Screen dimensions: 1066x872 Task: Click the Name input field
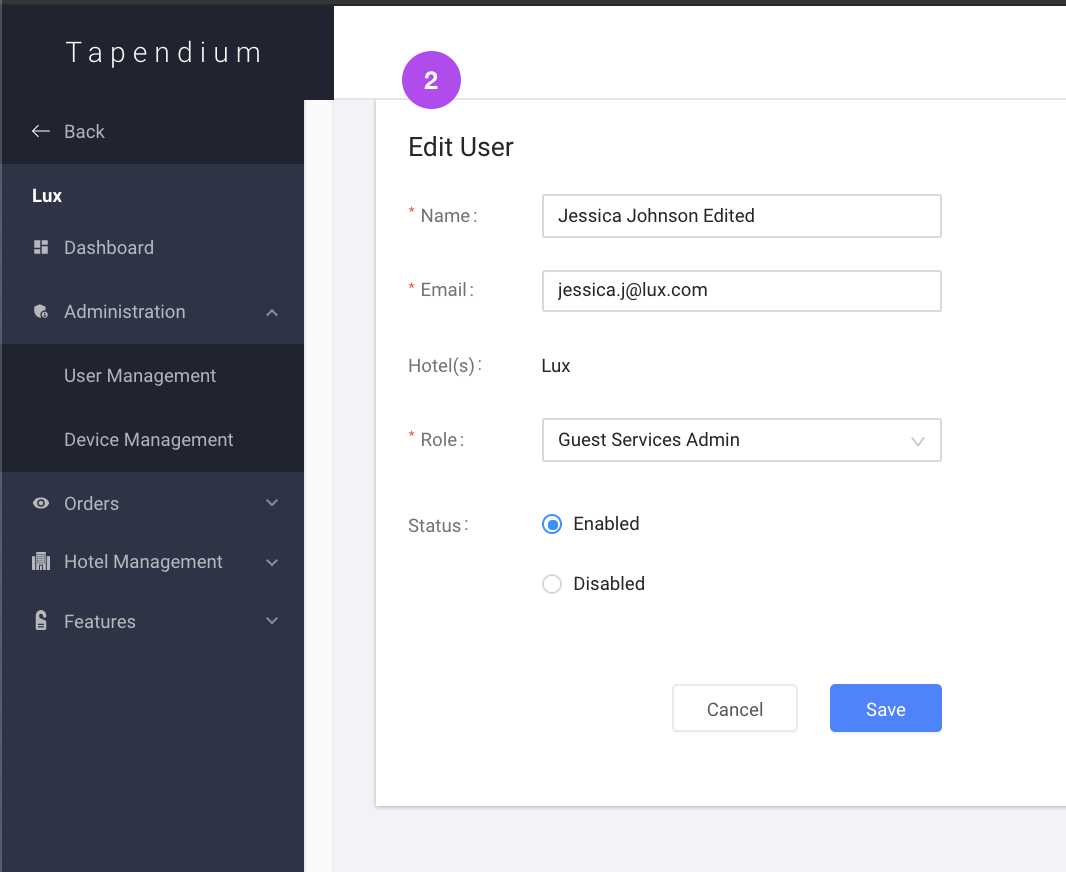(741, 216)
